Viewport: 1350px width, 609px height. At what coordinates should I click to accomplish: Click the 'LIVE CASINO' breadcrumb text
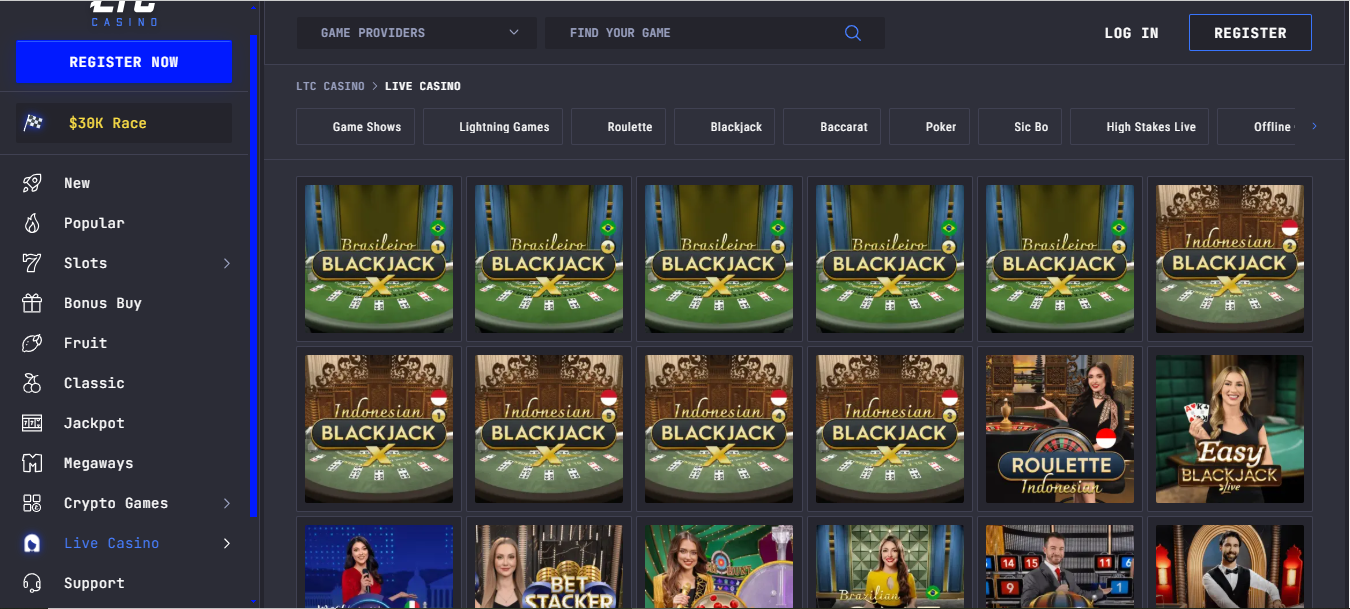click(x=423, y=86)
